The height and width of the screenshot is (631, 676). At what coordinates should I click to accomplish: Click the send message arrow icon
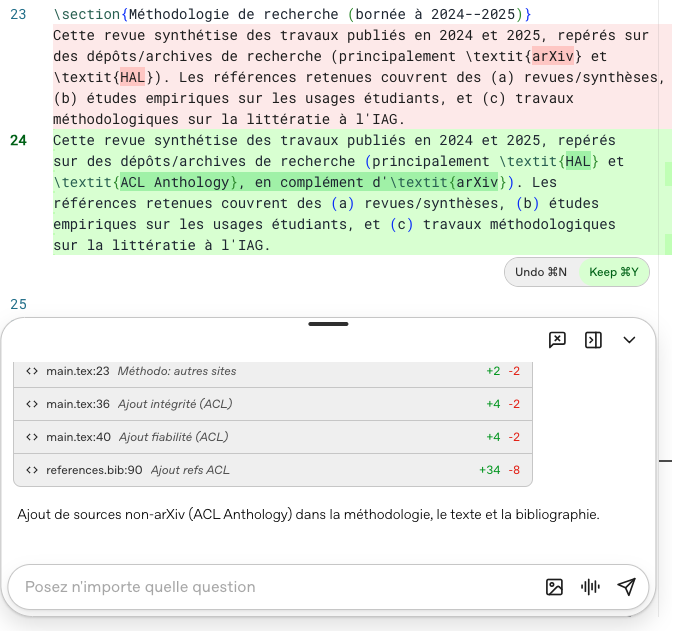pyautogui.click(x=626, y=587)
